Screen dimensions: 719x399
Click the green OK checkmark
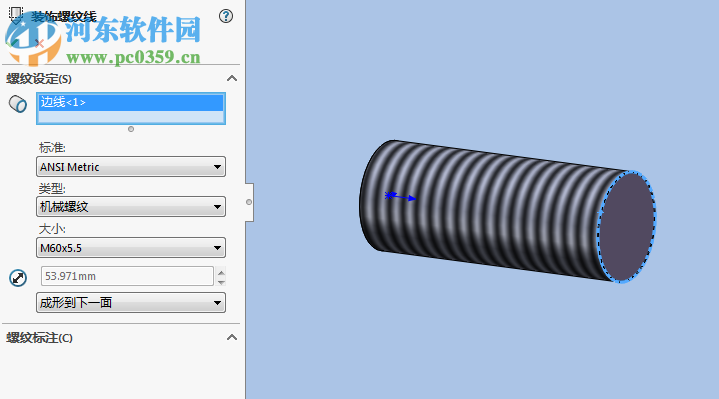[12, 44]
